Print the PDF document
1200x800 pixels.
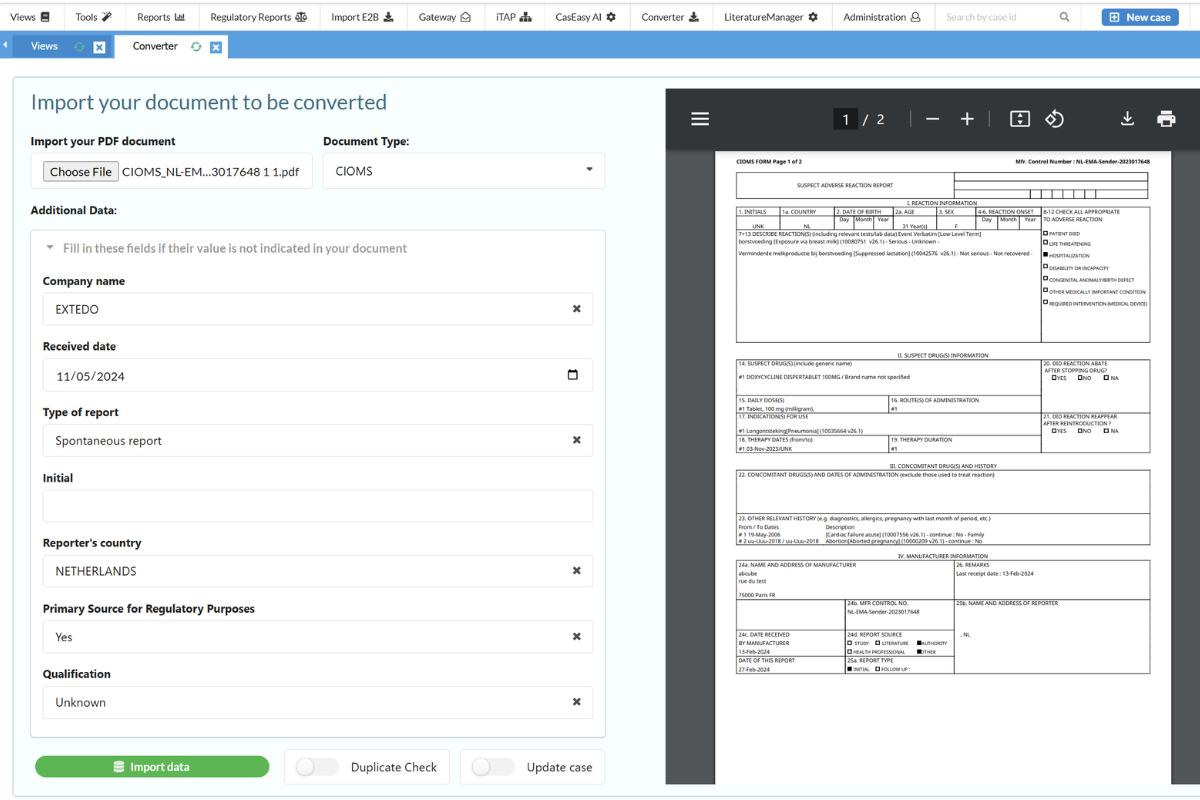1166,119
